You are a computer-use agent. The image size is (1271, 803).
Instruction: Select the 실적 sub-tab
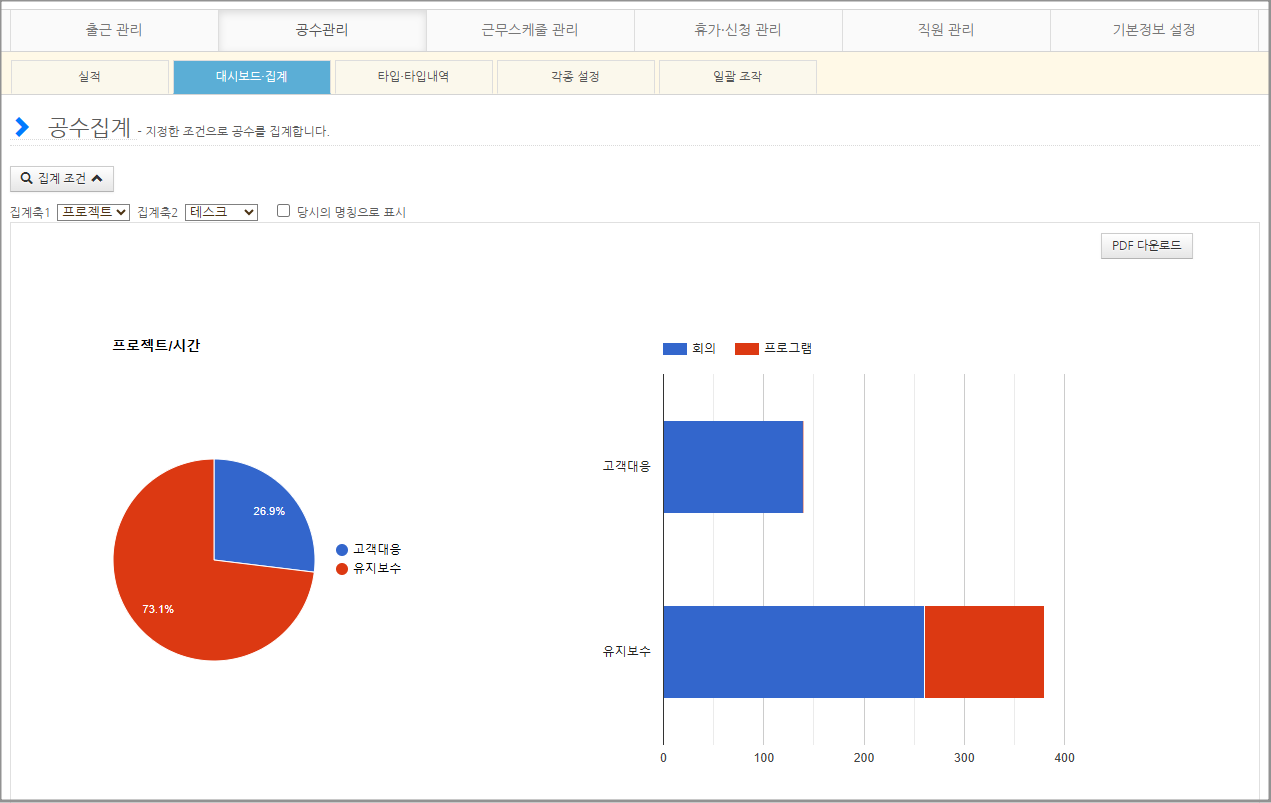click(89, 77)
